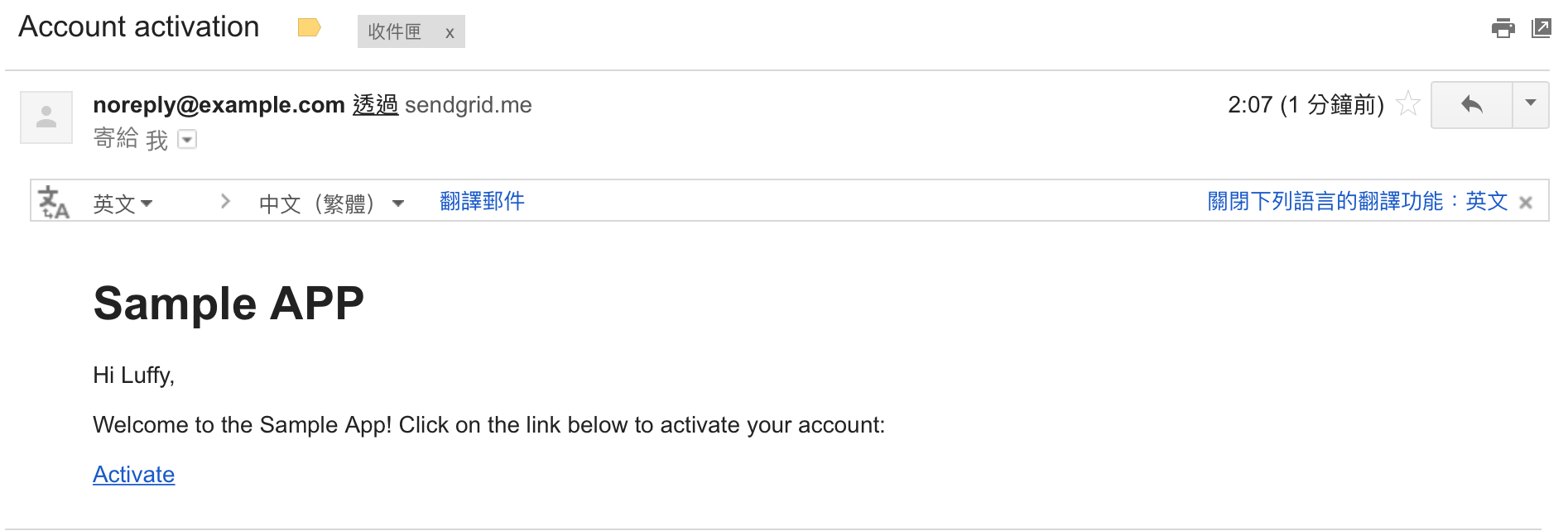Click the 翻譯郵件 translate message link
Viewport: 1568px width, 531px height.
[482, 201]
